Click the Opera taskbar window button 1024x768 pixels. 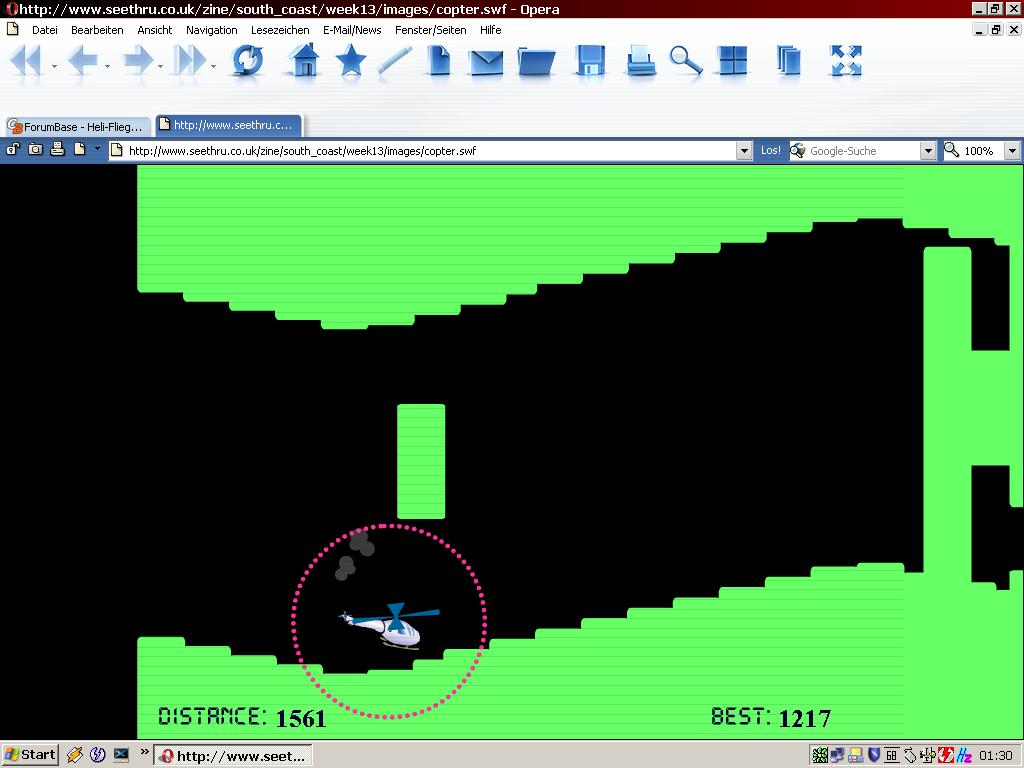233,756
